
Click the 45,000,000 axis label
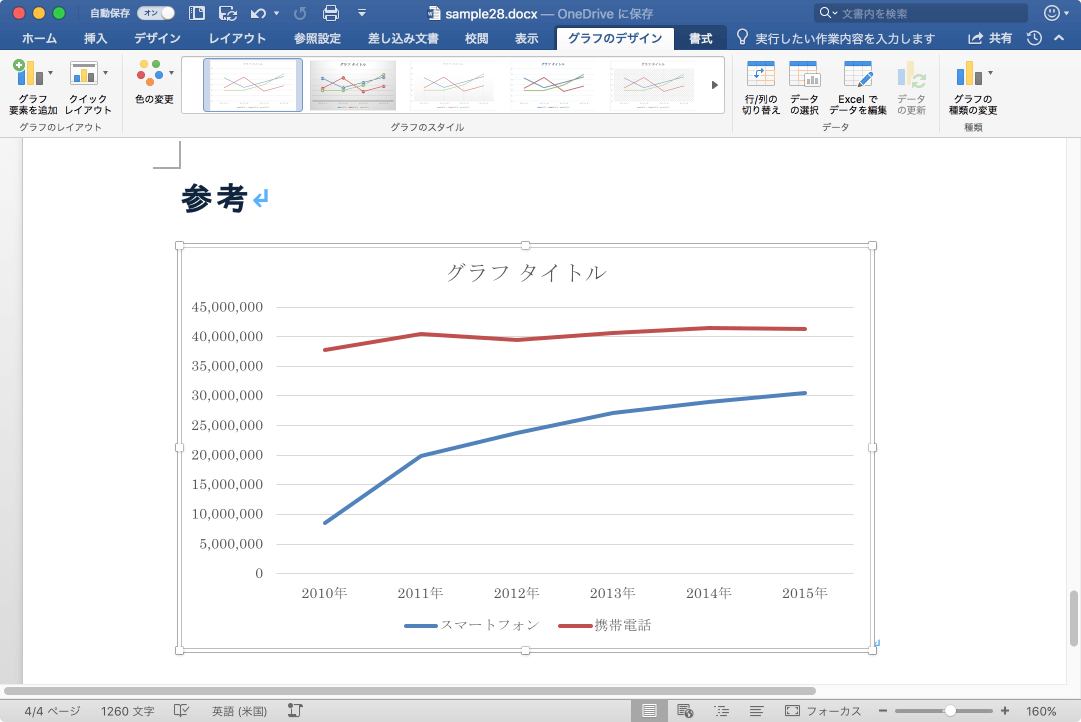228,308
